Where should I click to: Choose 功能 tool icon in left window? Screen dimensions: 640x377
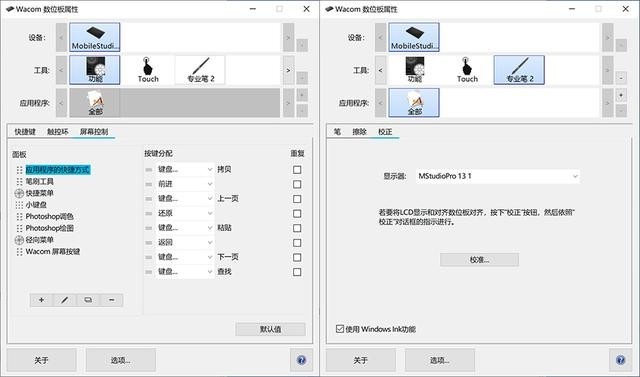[95, 70]
